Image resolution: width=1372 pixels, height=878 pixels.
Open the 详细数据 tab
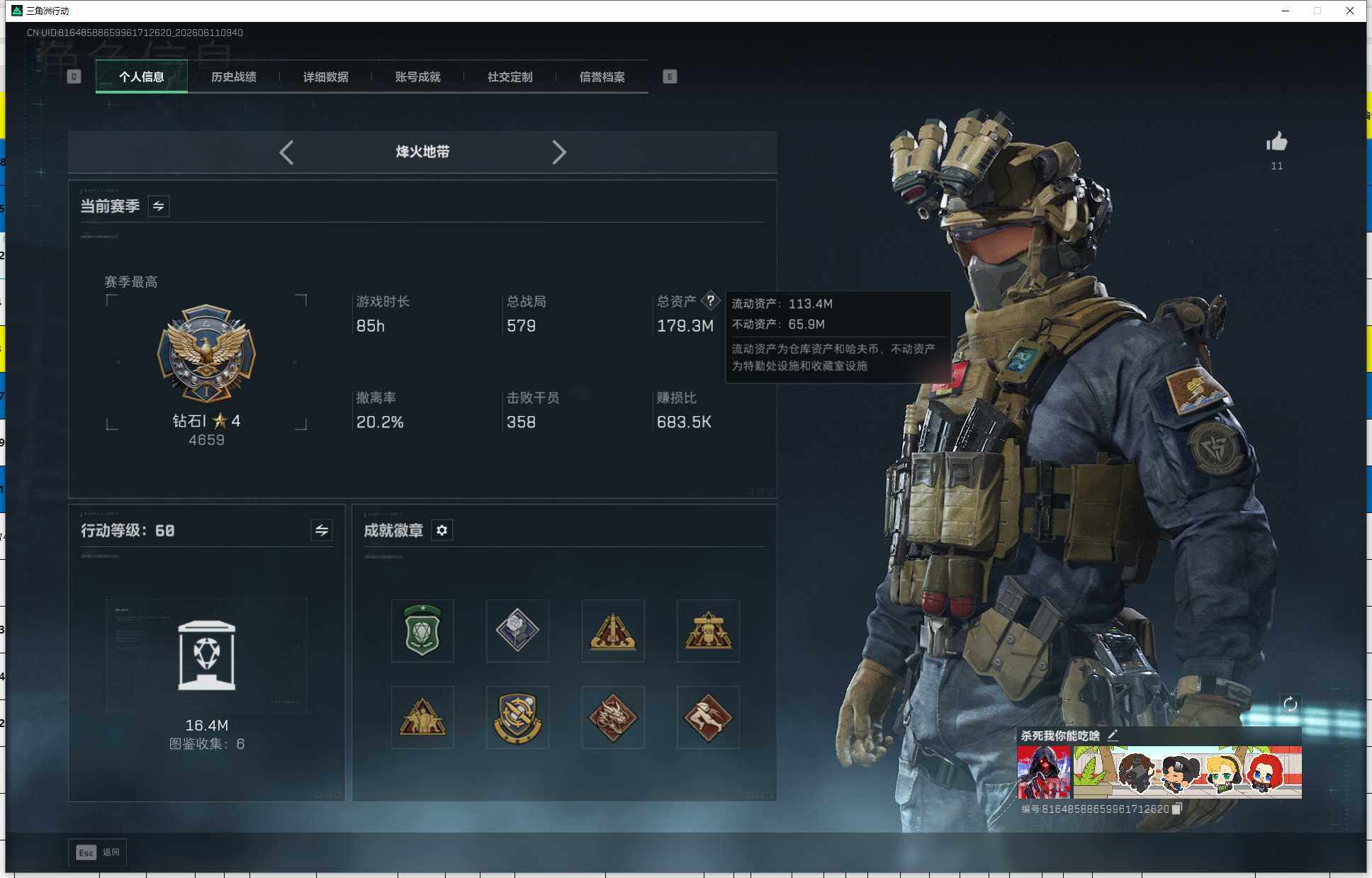[325, 77]
